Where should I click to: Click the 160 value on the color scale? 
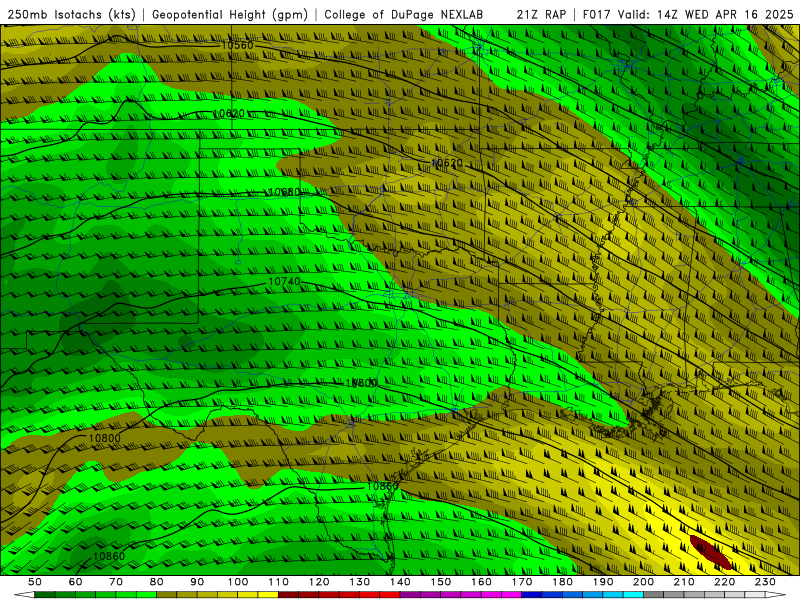tap(481, 582)
